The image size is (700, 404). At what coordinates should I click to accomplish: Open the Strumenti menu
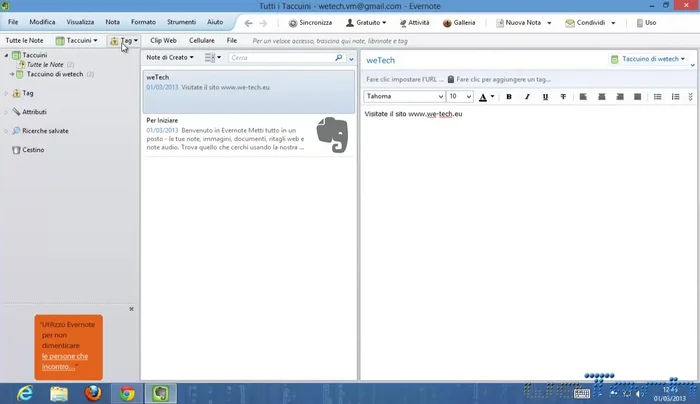click(x=180, y=21)
